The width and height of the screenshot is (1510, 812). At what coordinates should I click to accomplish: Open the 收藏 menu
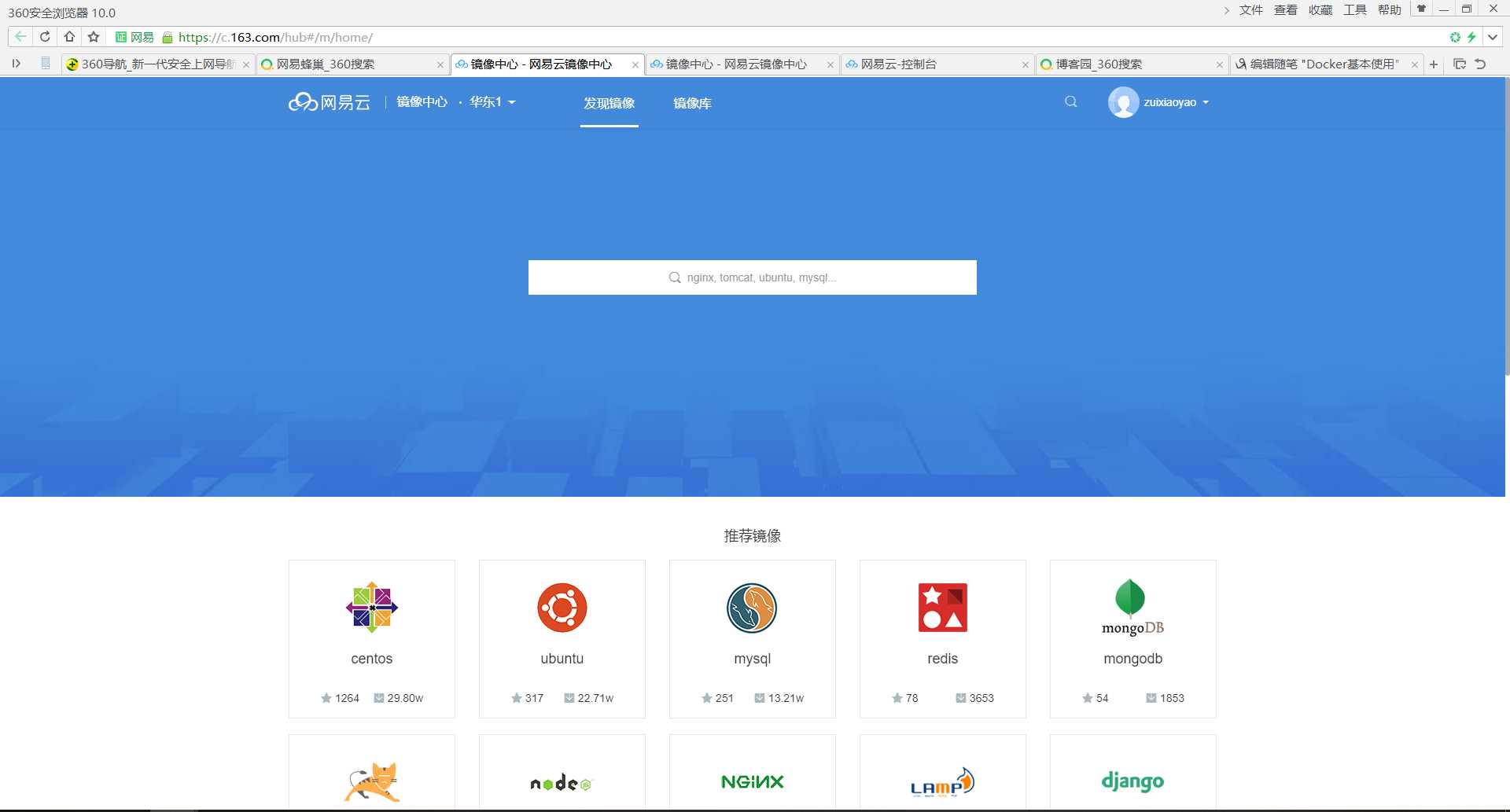point(1320,10)
